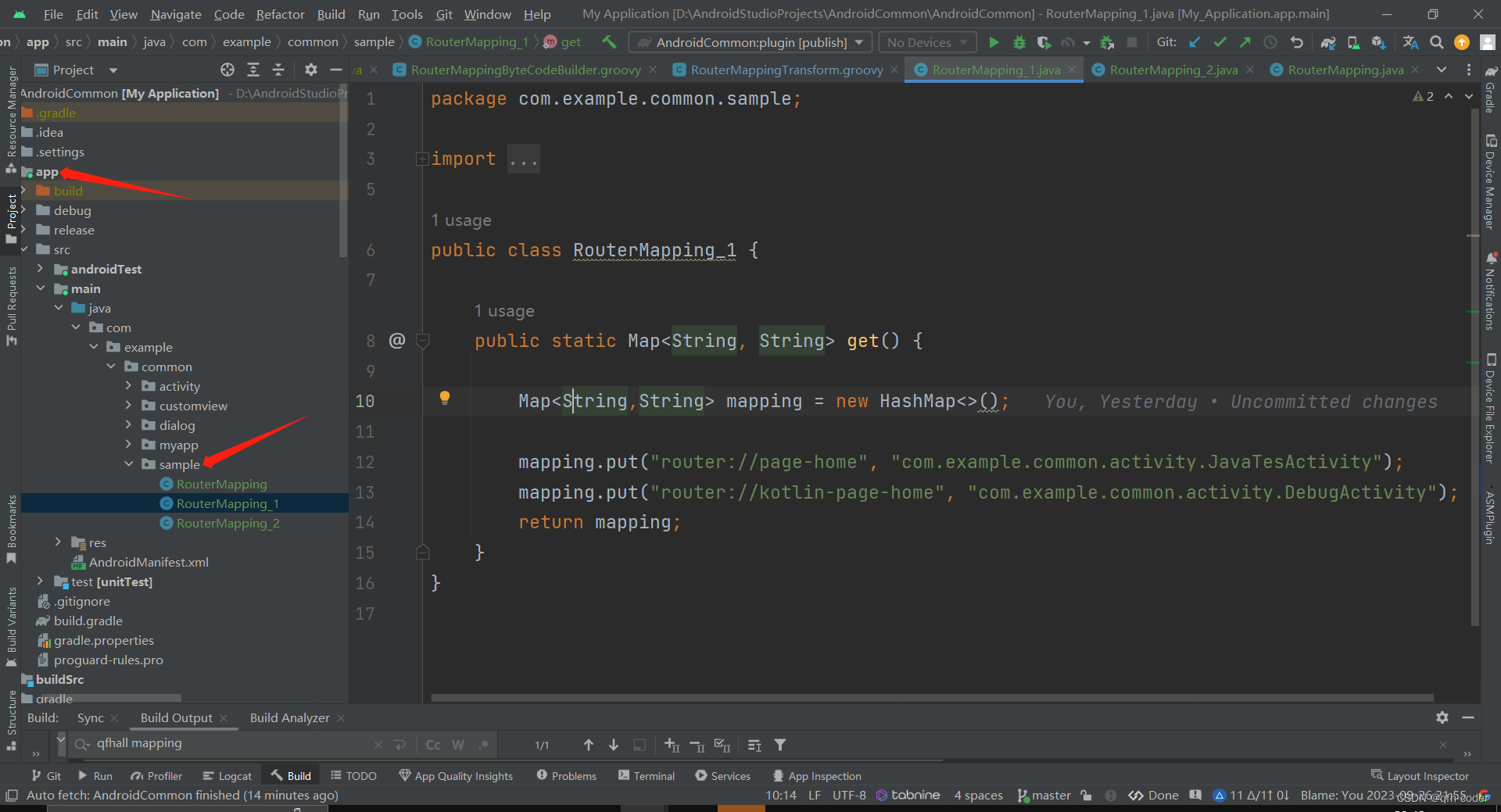Select opened file target icon in Project panel

point(227,70)
